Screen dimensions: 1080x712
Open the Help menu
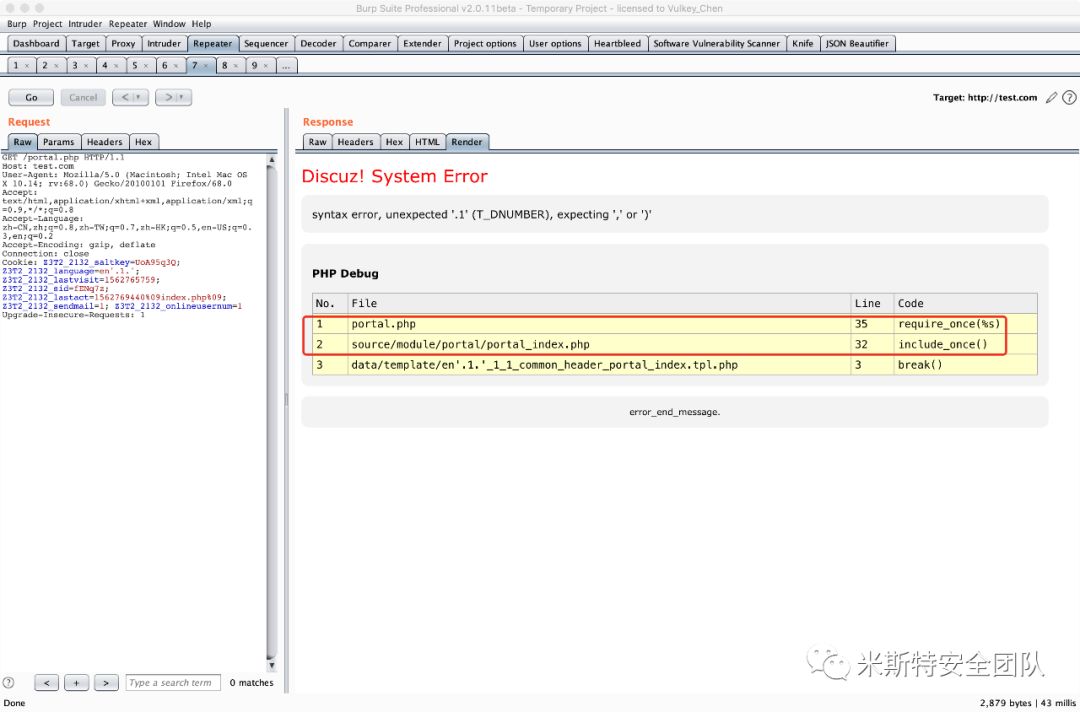(x=202, y=23)
